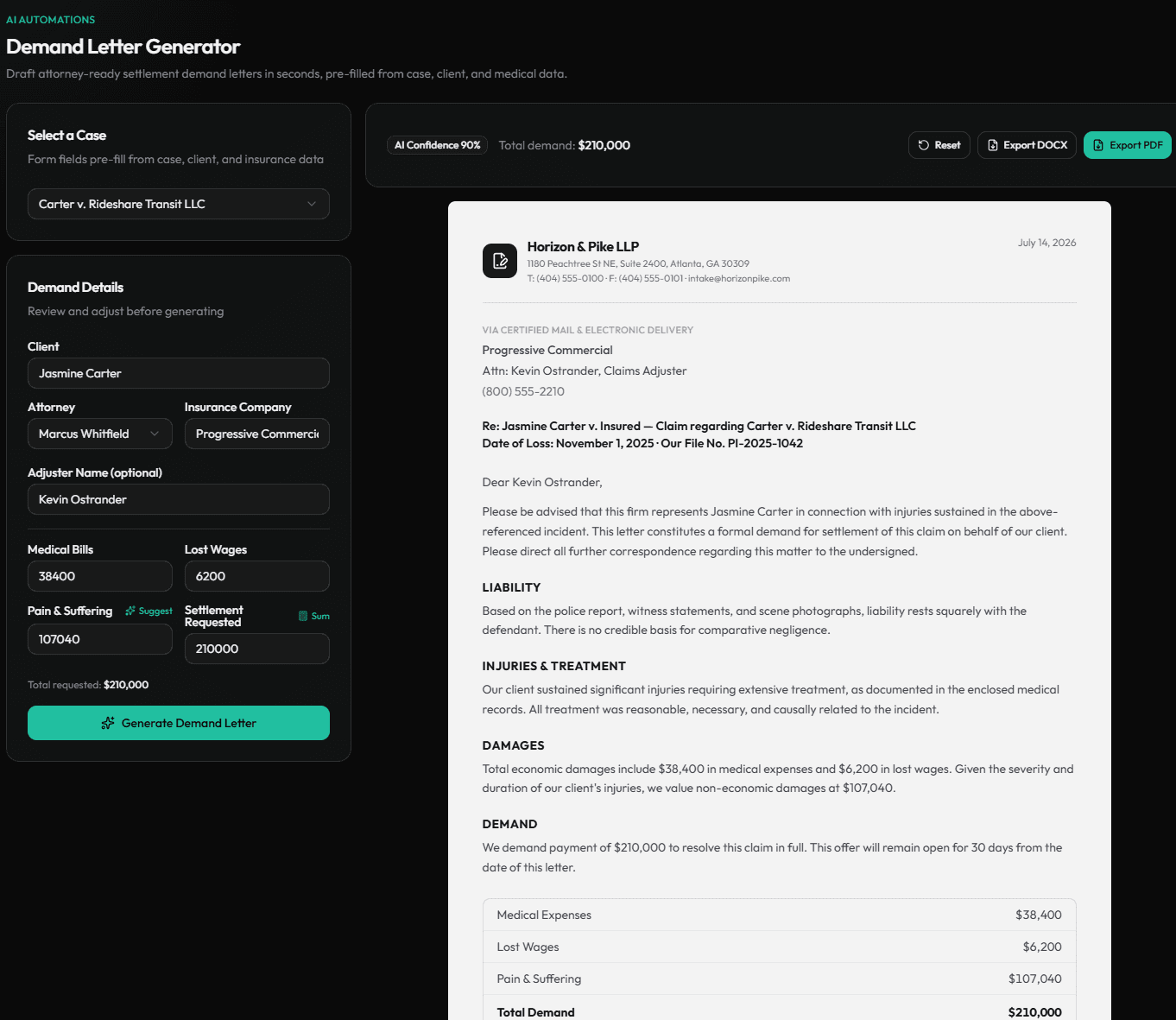This screenshot has height=1020, width=1176.
Task: Click the Total Demand $210,000 table row
Action: click(780, 1009)
